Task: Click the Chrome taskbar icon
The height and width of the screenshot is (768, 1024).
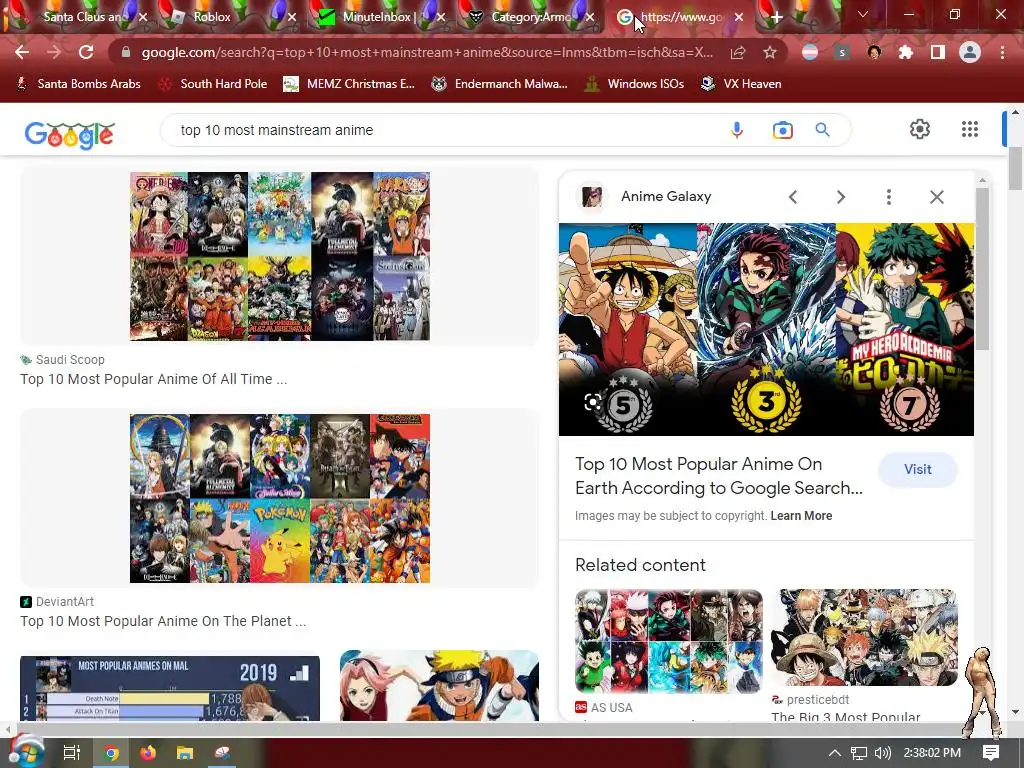Action: pyautogui.click(x=112, y=753)
